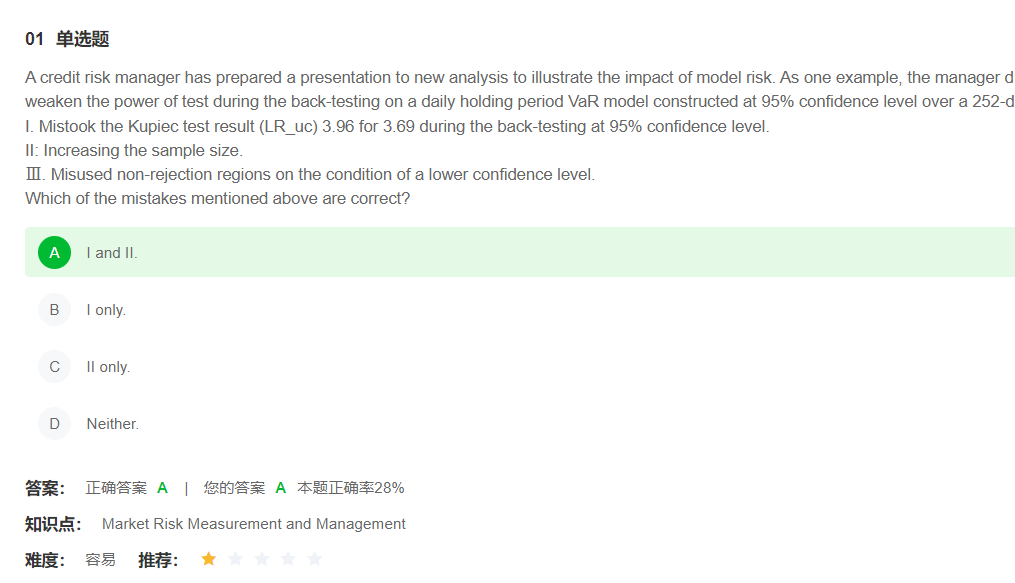Screen dimensions: 1015x583
Task: Rate with the fourth star
Action: [288, 559]
